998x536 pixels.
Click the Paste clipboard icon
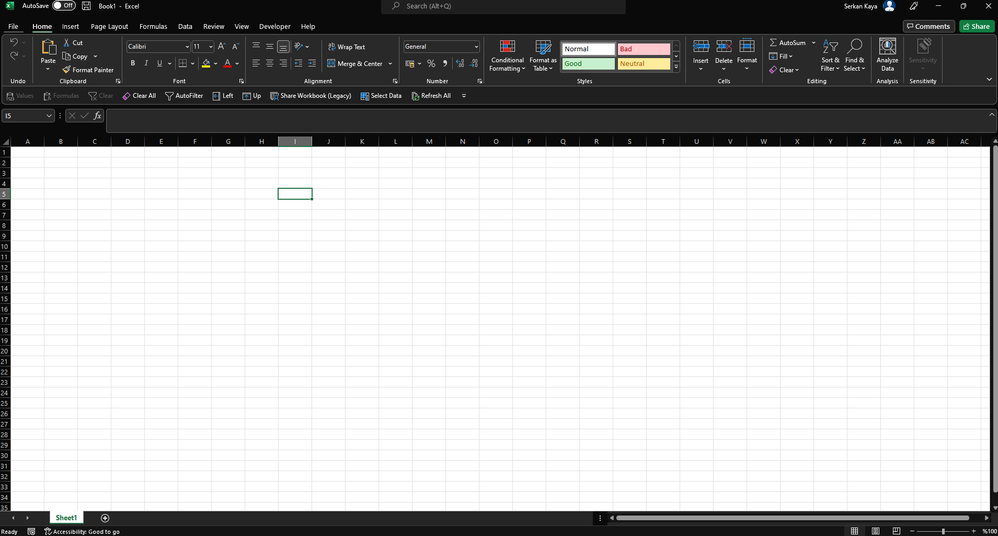coord(48,47)
